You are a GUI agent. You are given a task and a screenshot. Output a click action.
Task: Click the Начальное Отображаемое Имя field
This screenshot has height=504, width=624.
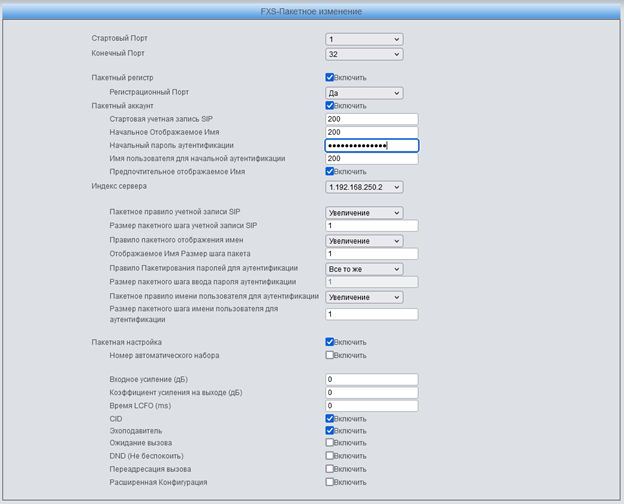coord(372,132)
